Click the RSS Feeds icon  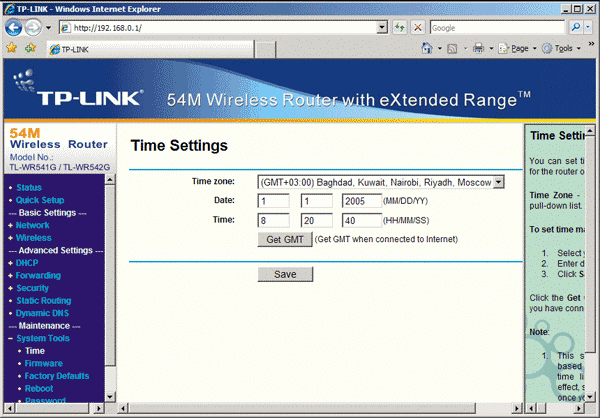[452, 49]
